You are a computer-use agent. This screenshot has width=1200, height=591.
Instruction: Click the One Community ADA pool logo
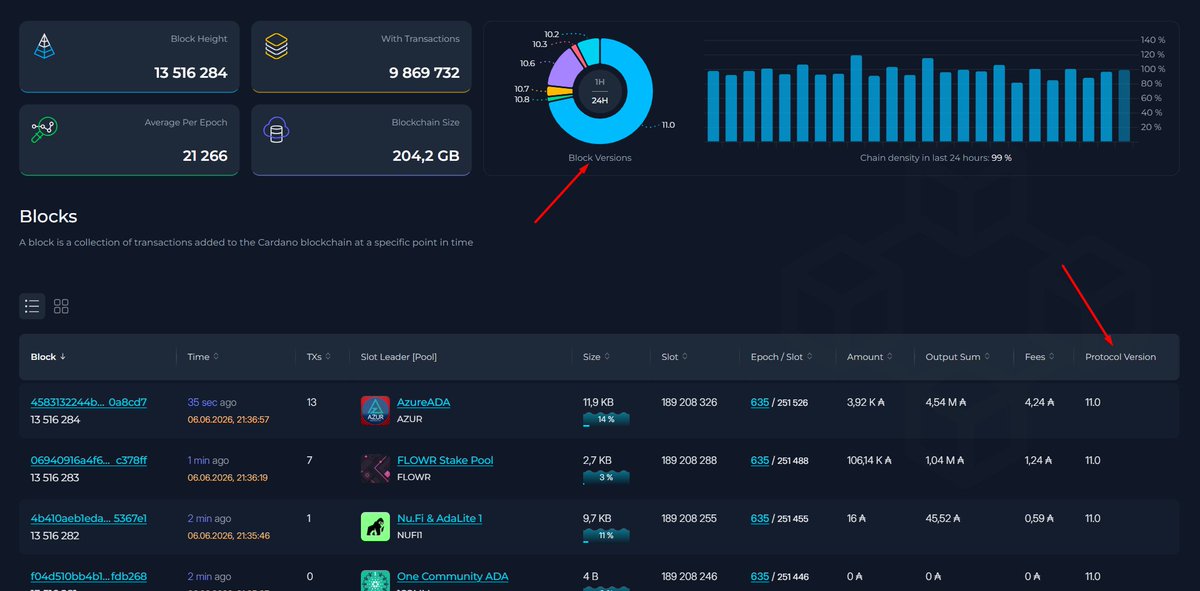pyautogui.click(x=375, y=581)
